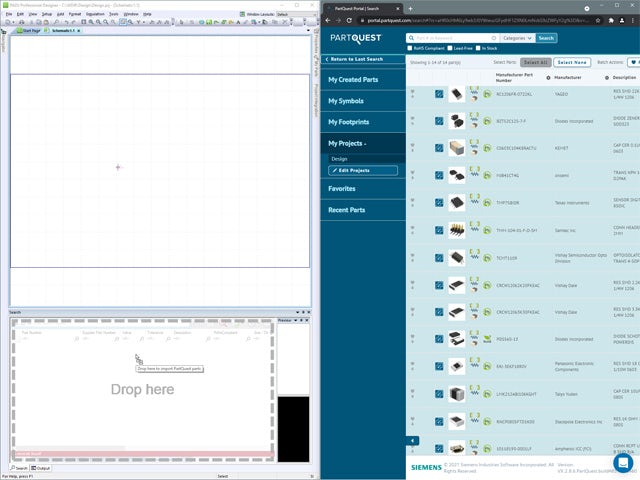Click the green download icon on YAGEO row

pos(487,94)
